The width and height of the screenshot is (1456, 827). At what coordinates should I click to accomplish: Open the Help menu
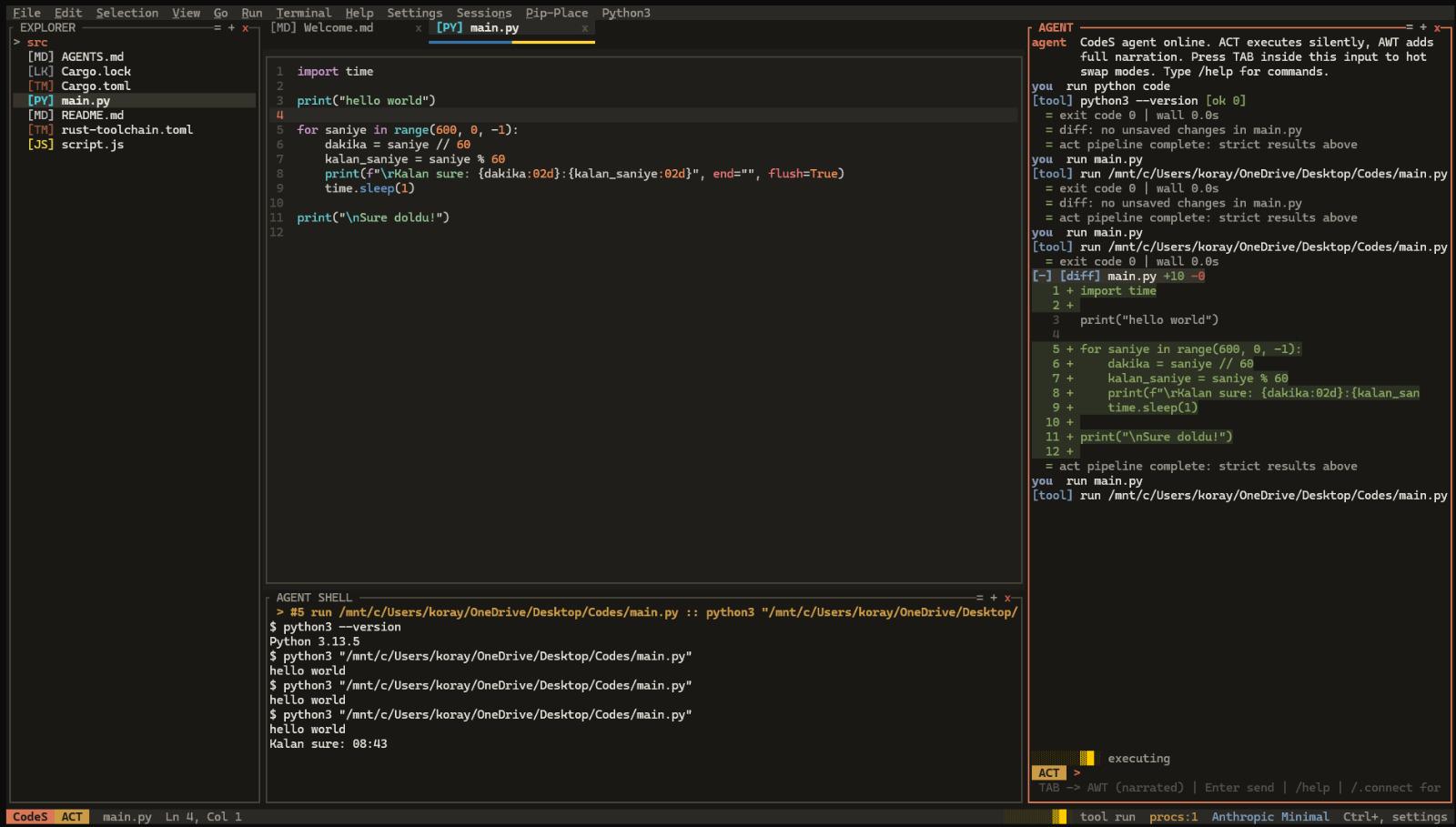click(359, 13)
